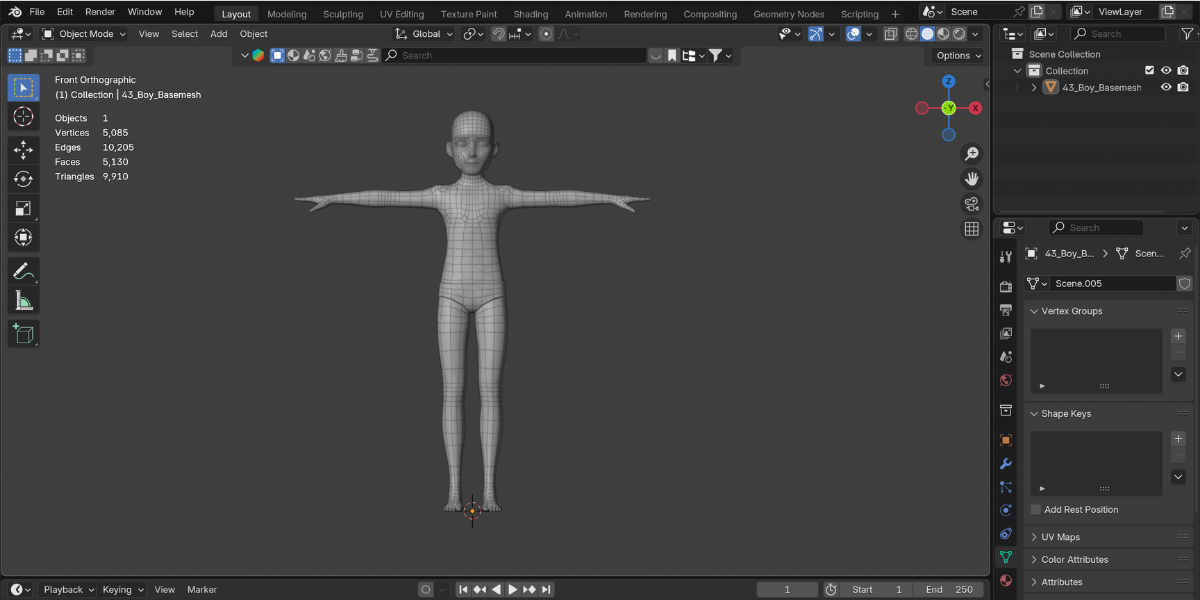Switch viewport to Material Preview shading
Screen dimensions: 1200x600
click(942, 33)
